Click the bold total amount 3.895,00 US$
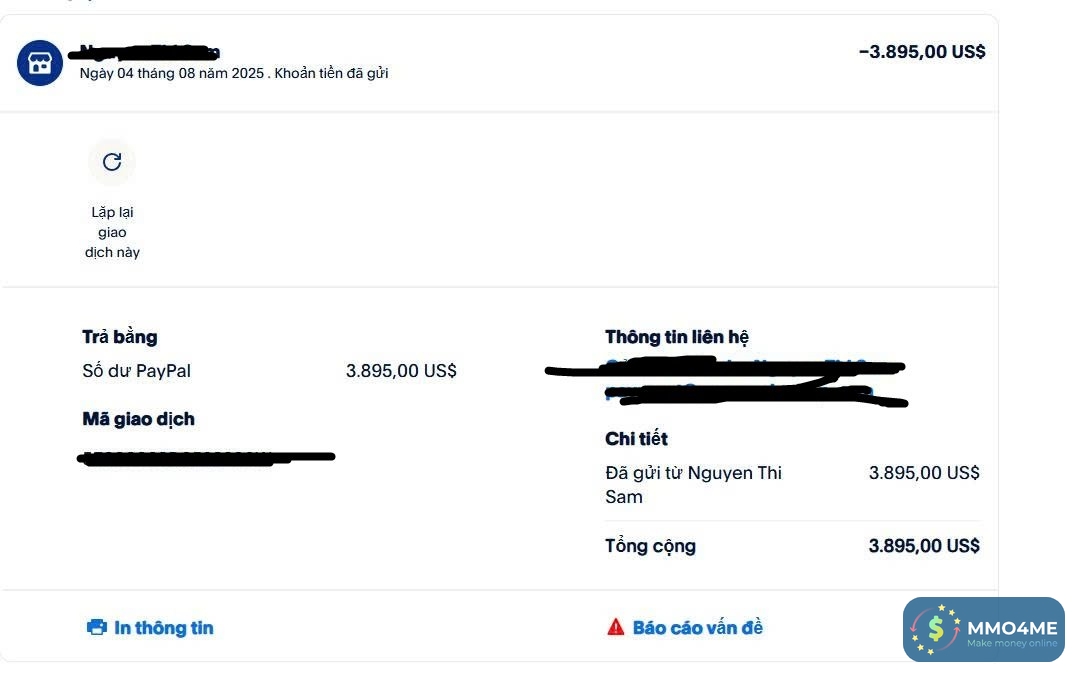The height and width of the screenshot is (675, 1084). (x=924, y=546)
